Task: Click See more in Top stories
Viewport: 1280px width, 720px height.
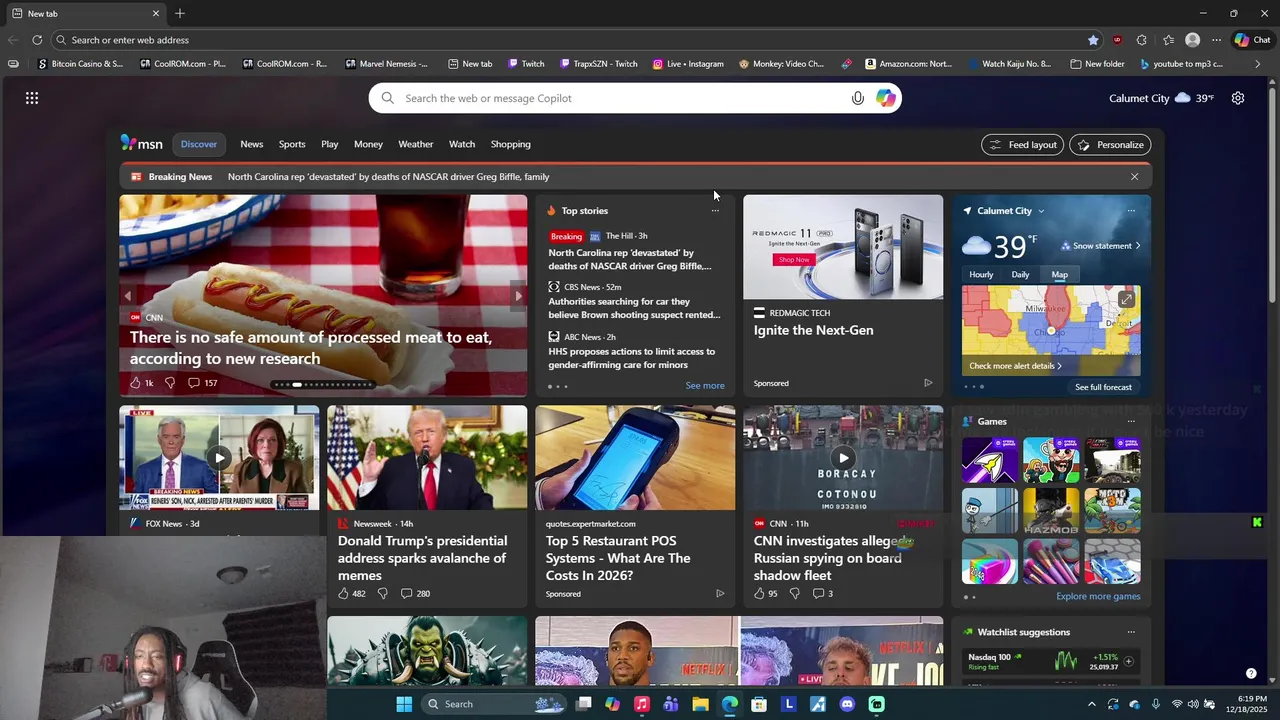Action: (x=705, y=386)
